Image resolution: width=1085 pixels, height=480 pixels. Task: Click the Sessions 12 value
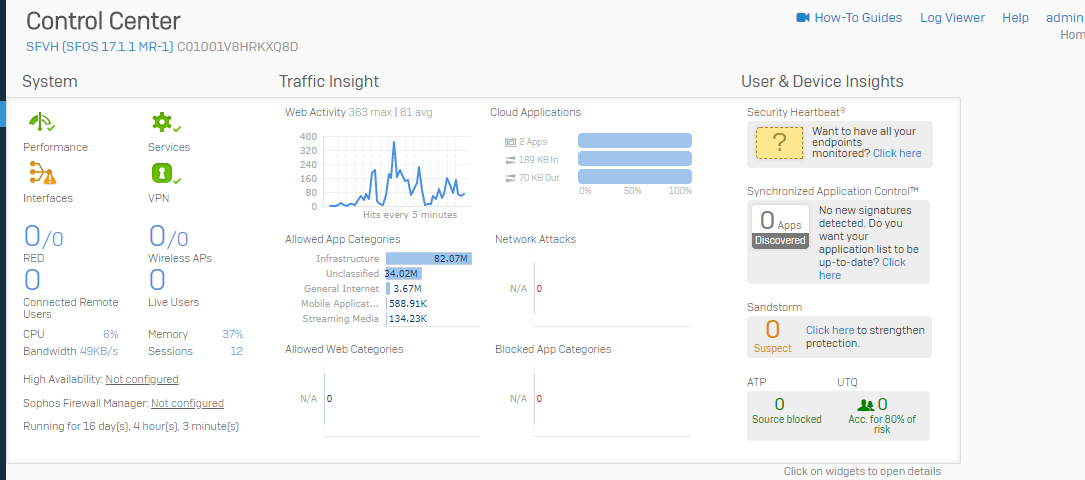click(x=237, y=351)
